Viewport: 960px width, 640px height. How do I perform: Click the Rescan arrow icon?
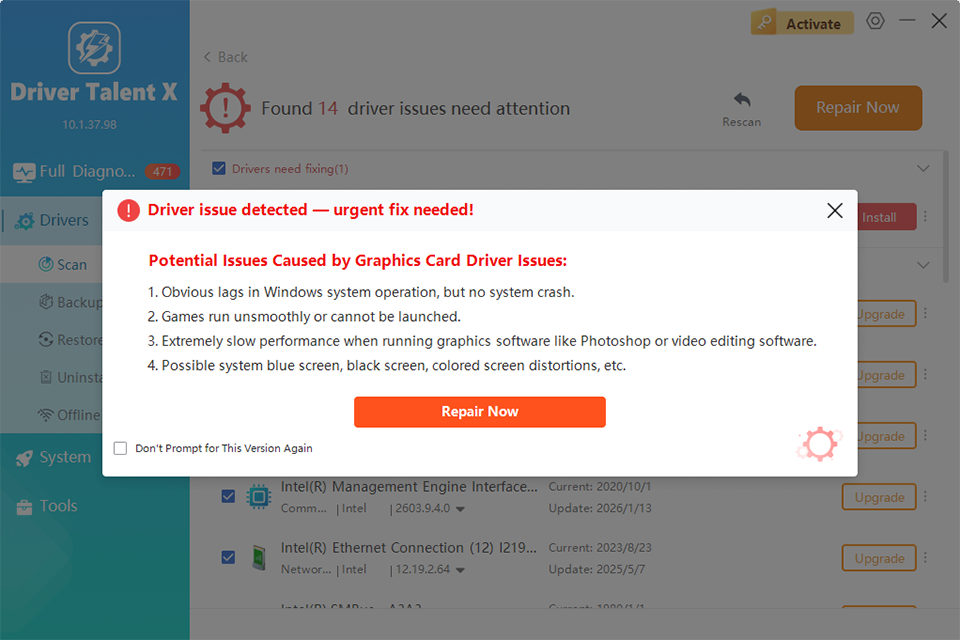tap(741, 99)
